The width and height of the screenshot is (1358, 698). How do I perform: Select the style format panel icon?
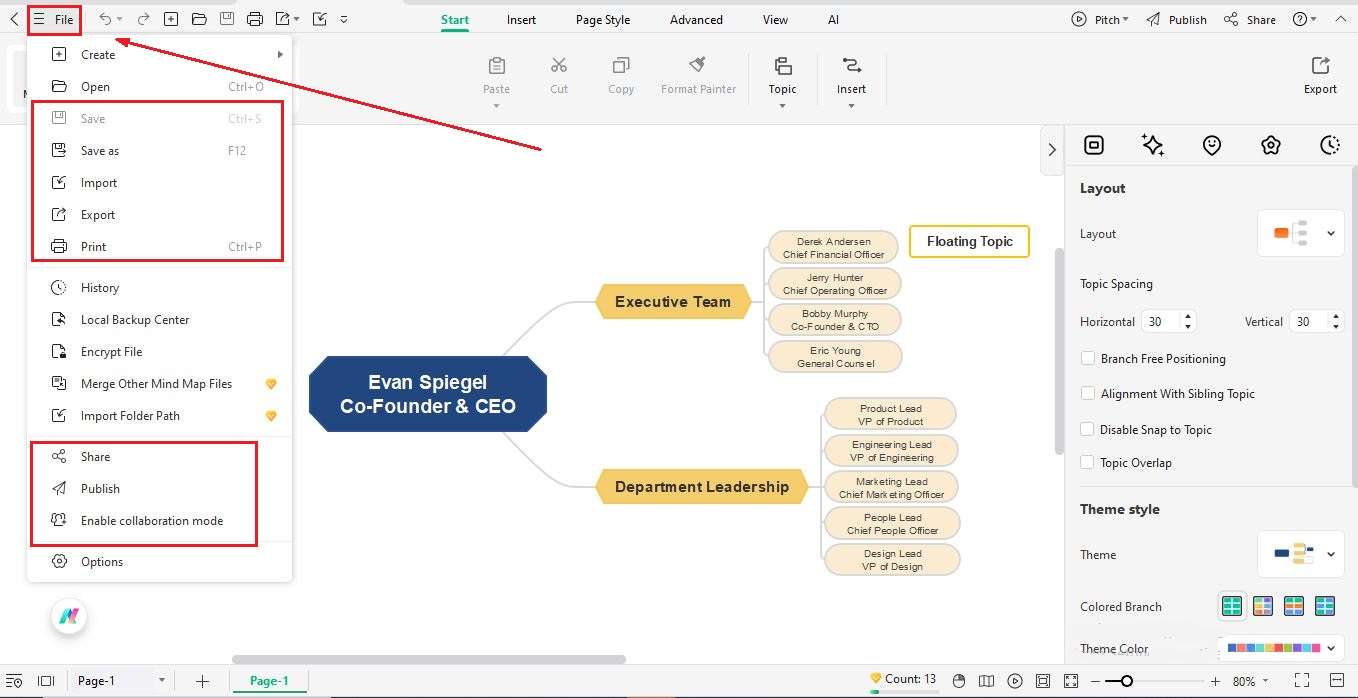click(1094, 145)
